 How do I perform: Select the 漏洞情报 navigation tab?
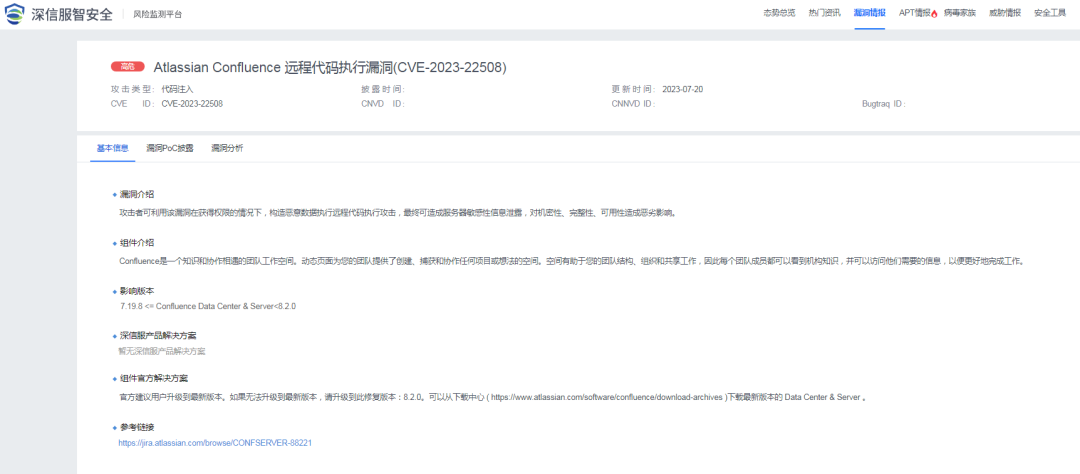point(869,13)
